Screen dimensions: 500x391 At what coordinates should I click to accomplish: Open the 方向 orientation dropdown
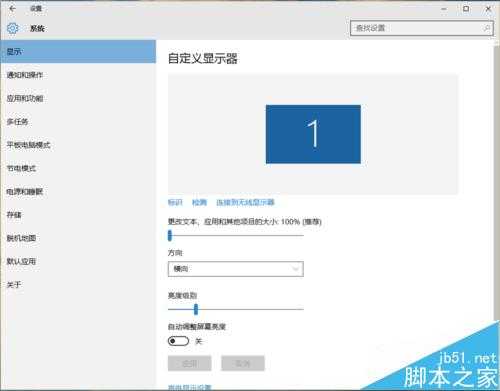(x=236, y=269)
